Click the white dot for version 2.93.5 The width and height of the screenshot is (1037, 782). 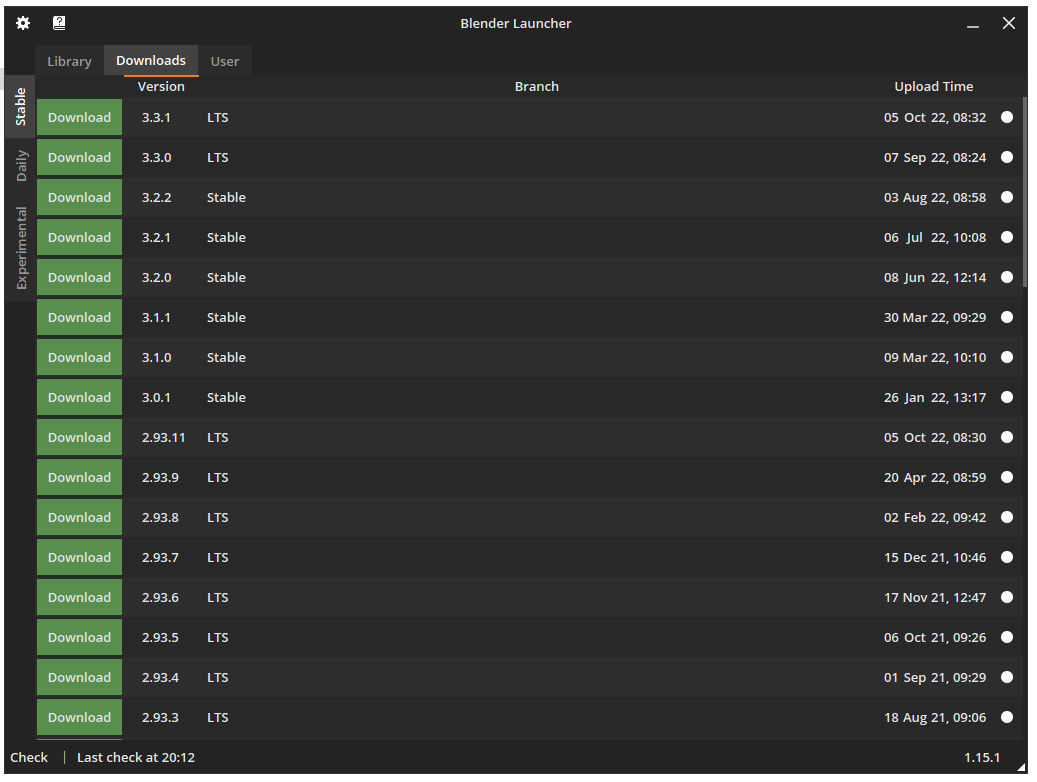1007,638
